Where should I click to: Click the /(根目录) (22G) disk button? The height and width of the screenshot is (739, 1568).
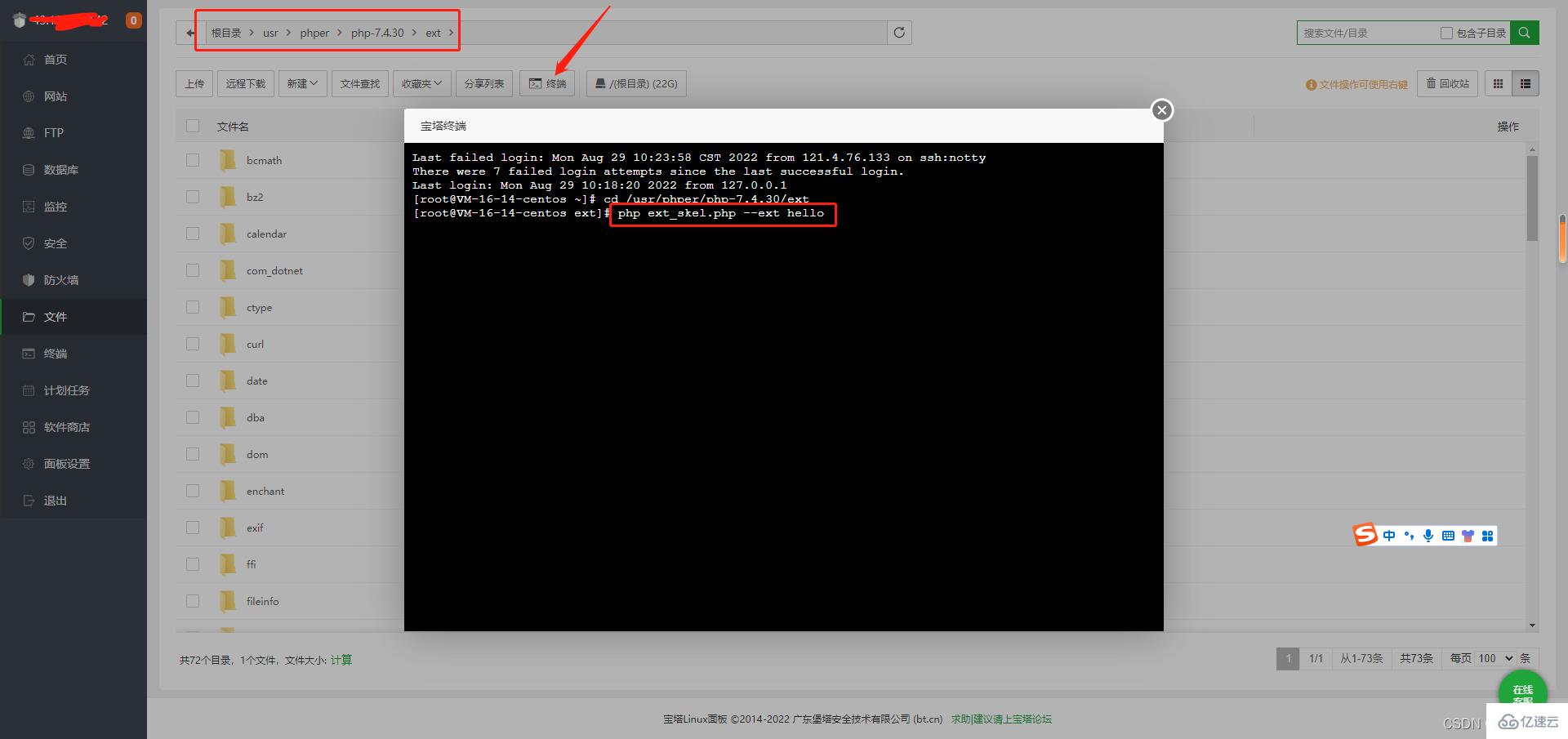636,83
